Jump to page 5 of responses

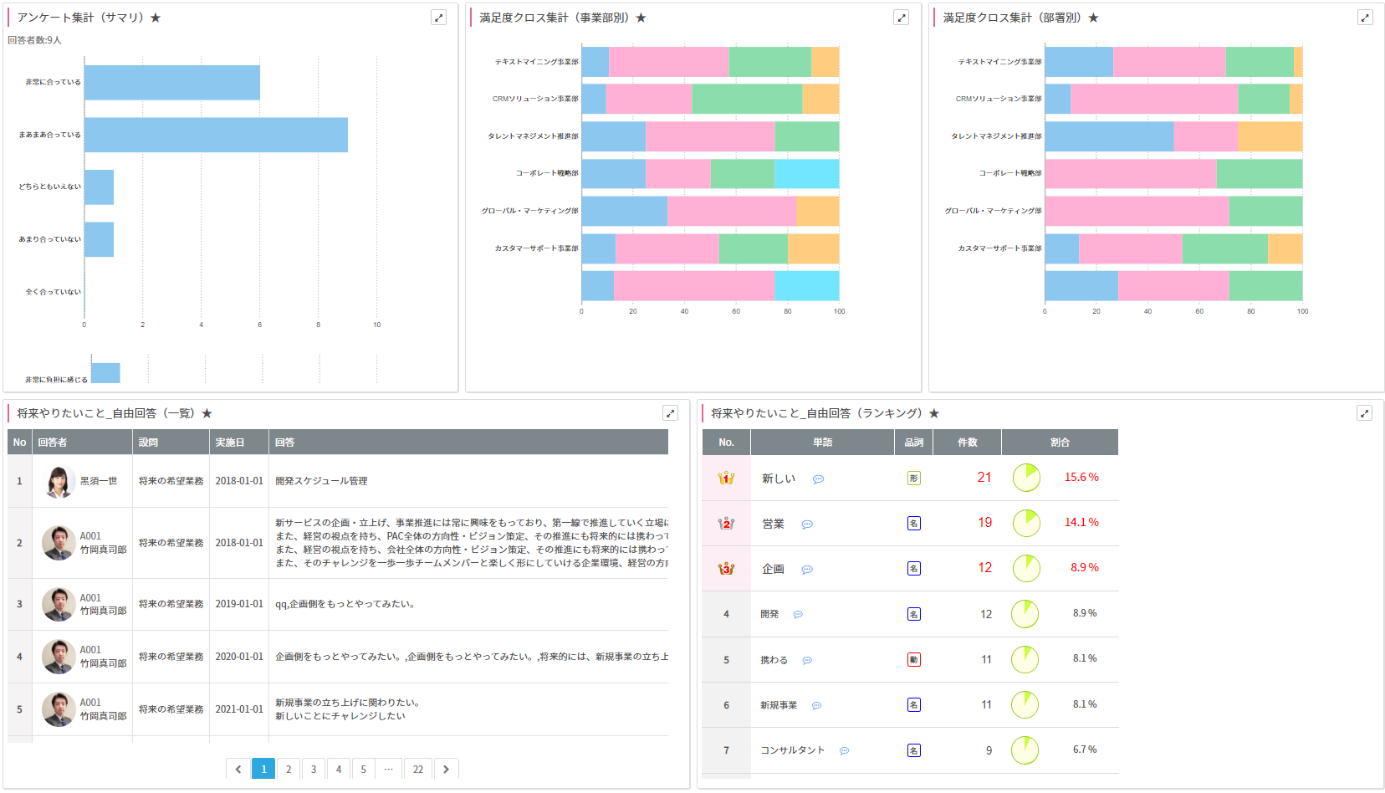point(363,769)
